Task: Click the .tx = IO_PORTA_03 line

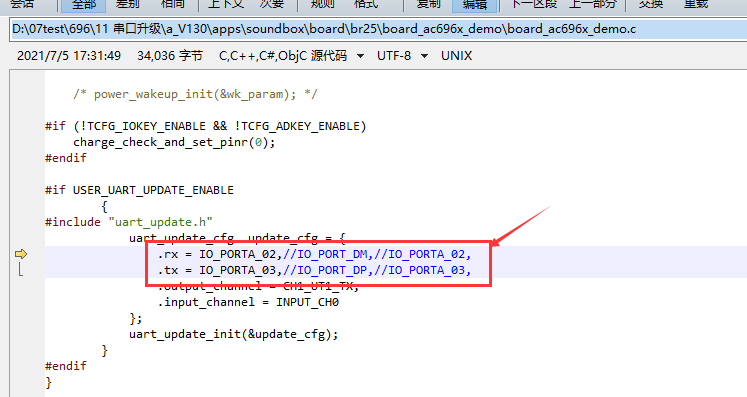Action: click(314, 270)
